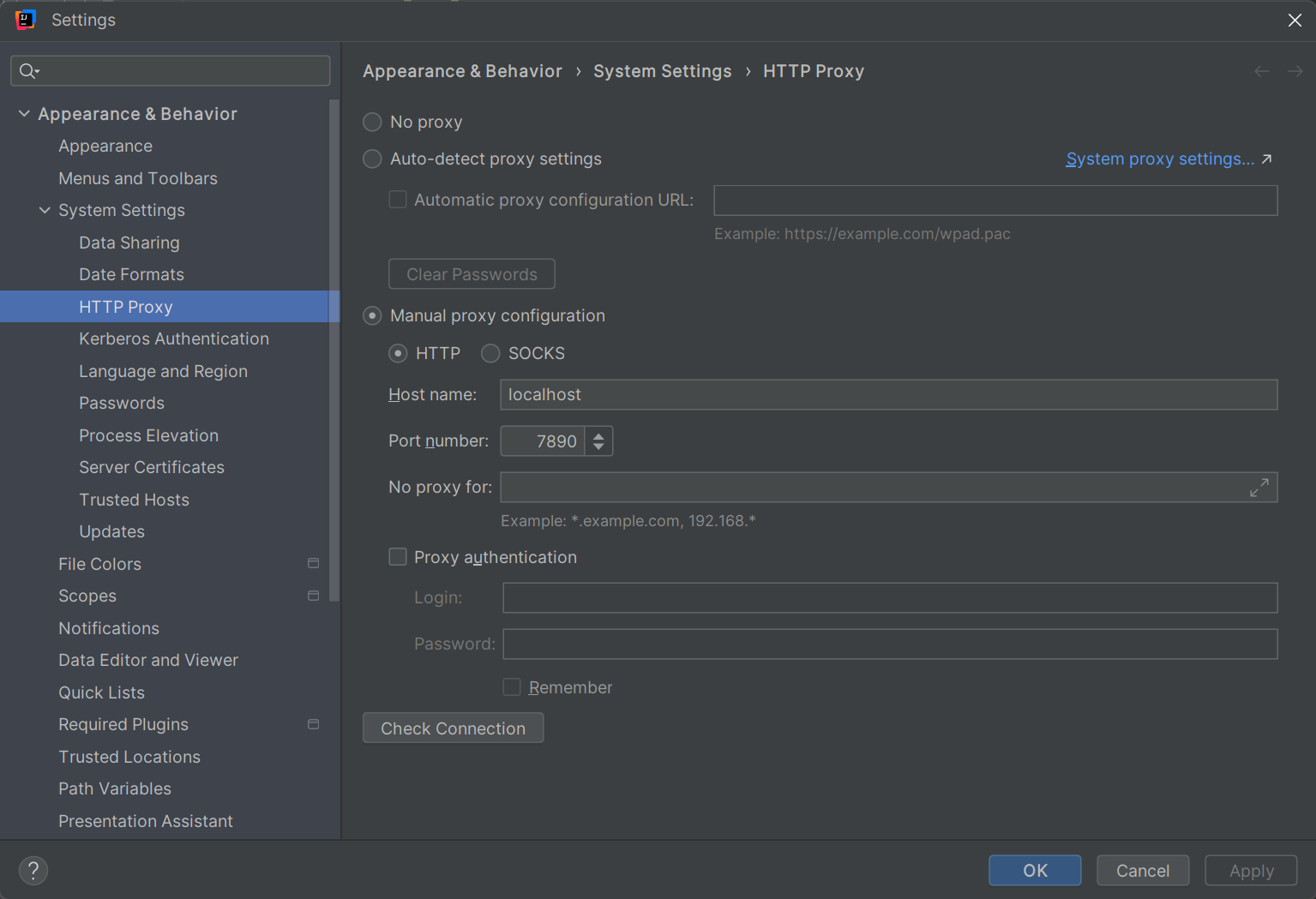1316x899 pixels.
Task: Select the No proxy radio button
Action: click(x=372, y=123)
